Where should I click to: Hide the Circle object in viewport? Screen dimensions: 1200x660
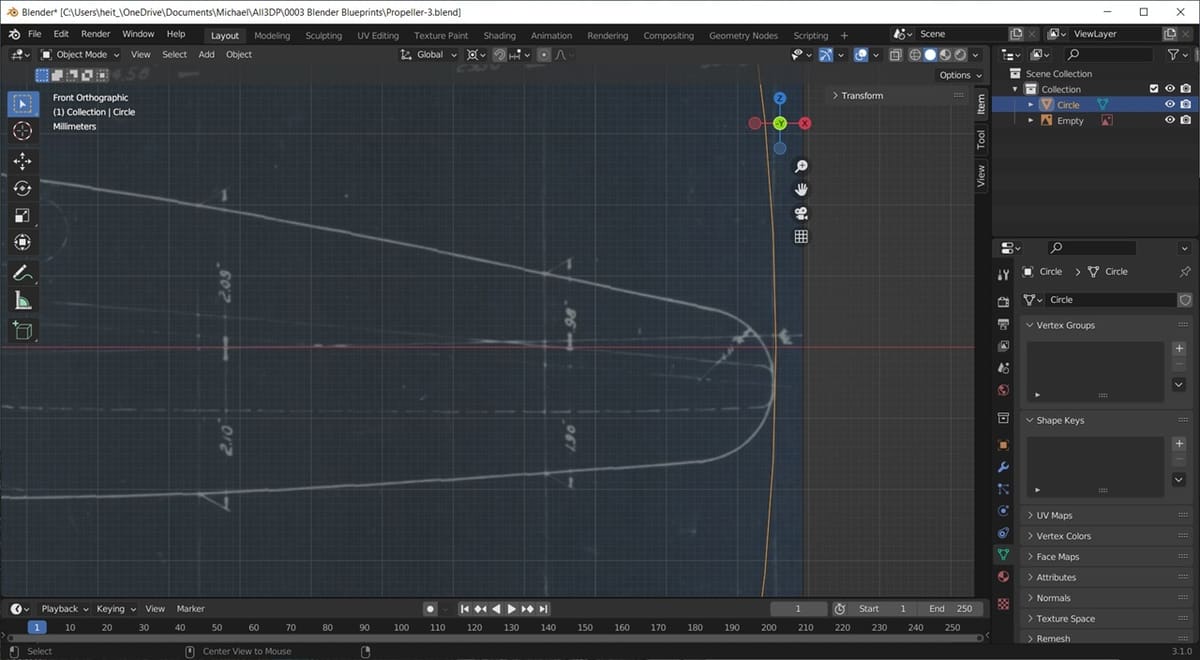point(1169,104)
